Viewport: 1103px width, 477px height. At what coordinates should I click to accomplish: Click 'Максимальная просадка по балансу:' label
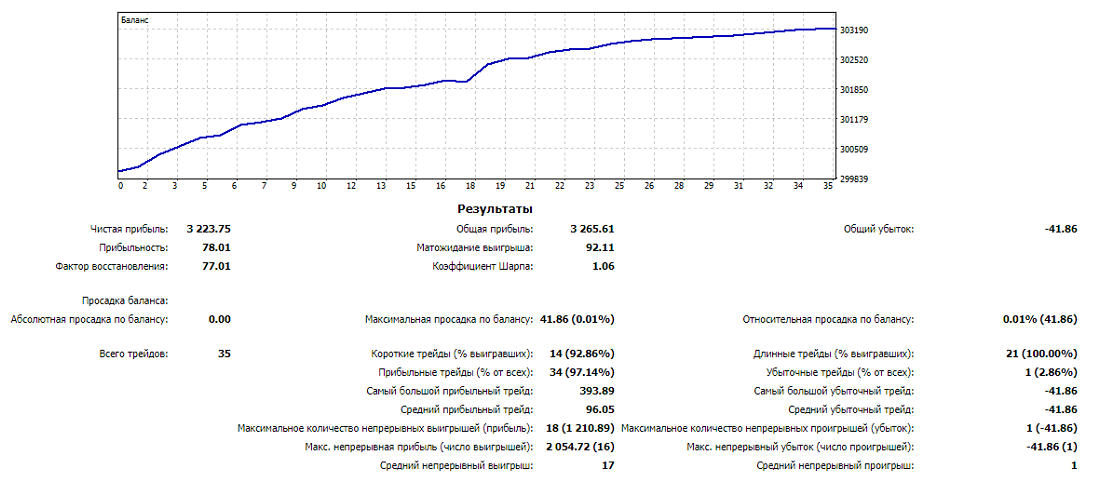point(449,319)
